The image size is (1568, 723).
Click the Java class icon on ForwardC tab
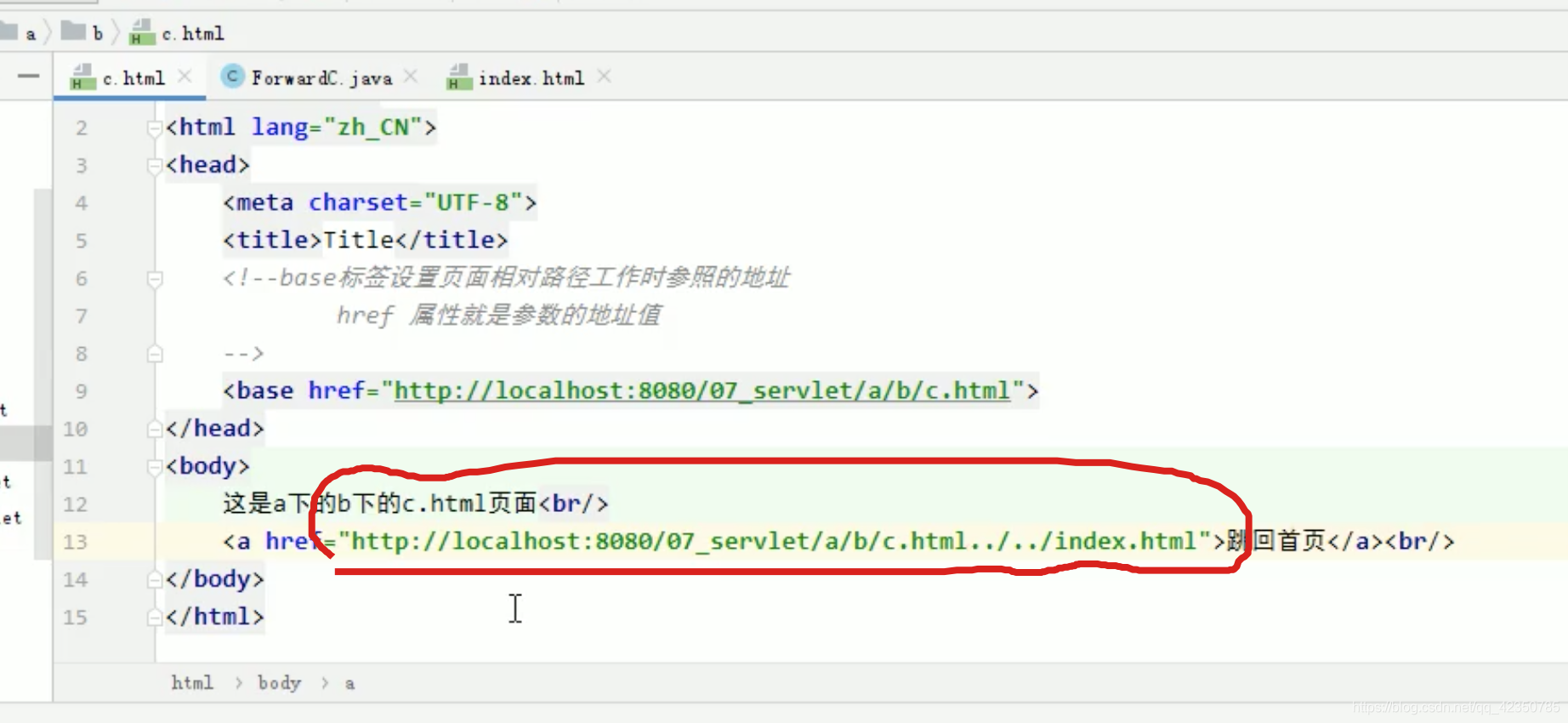coord(232,77)
